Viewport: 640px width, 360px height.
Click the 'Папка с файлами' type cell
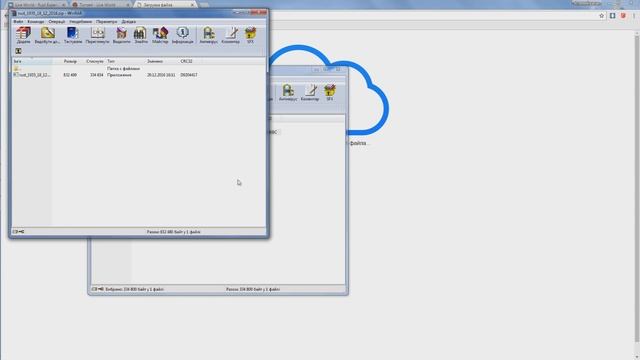124,69
